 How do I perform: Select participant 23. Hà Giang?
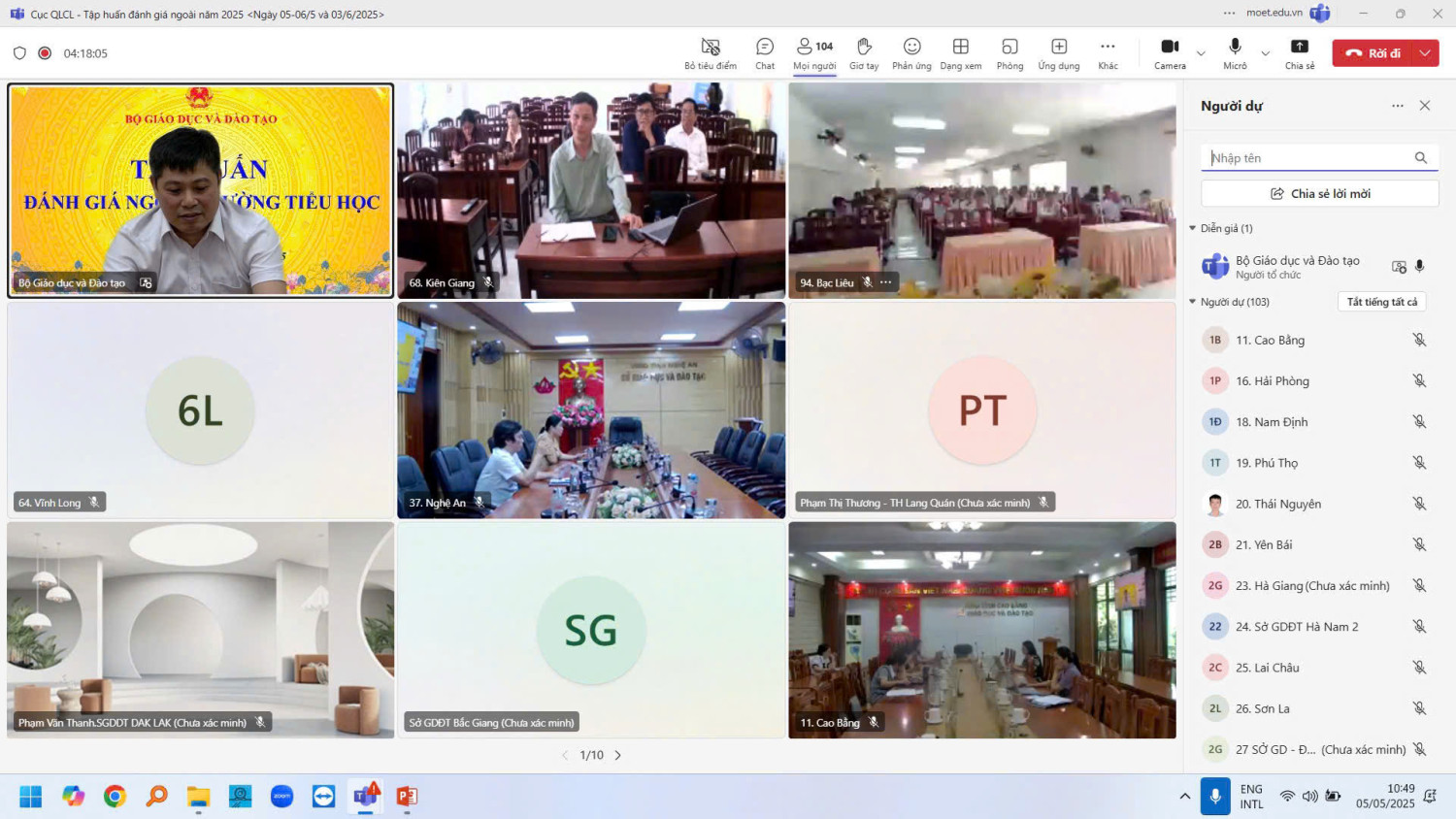1314,586
